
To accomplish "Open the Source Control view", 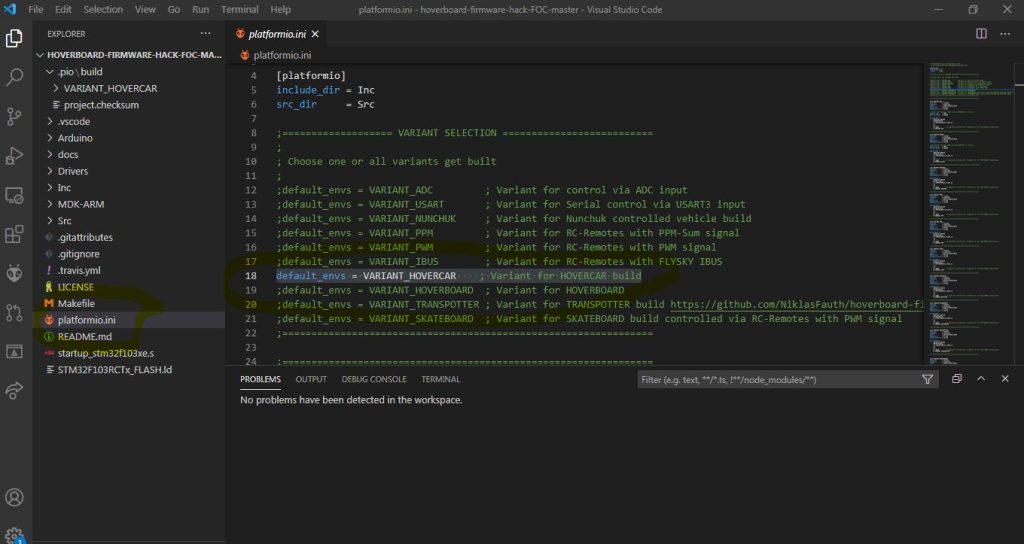I will tap(15, 116).
